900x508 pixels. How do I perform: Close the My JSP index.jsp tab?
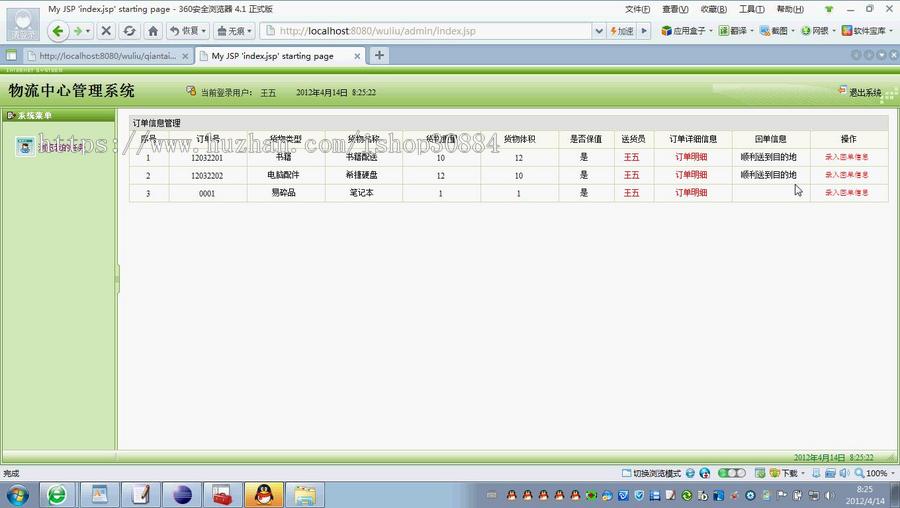click(x=357, y=56)
